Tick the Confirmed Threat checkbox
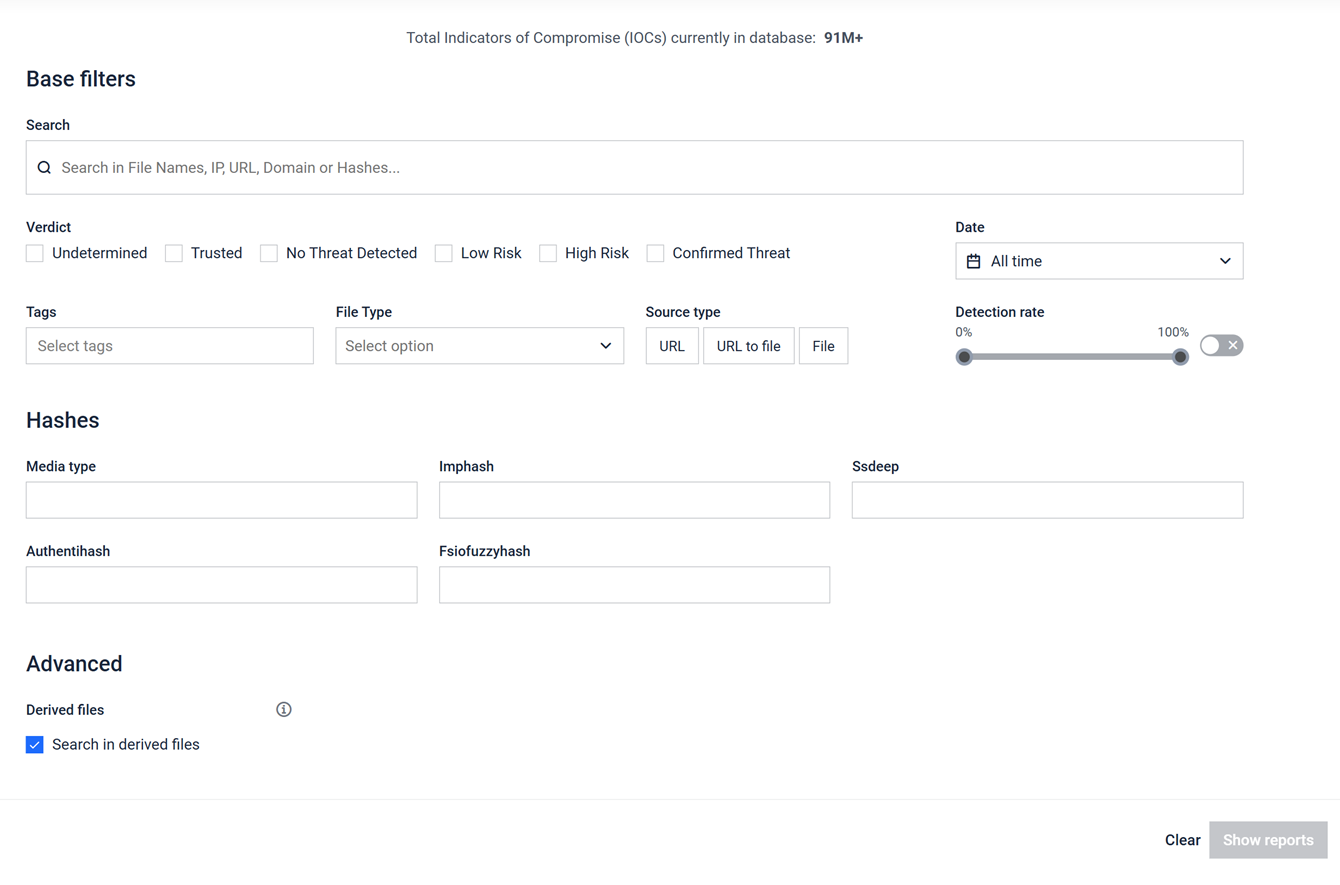Image resolution: width=1340 pixels, height=885 pixels. tap(655, 254)
